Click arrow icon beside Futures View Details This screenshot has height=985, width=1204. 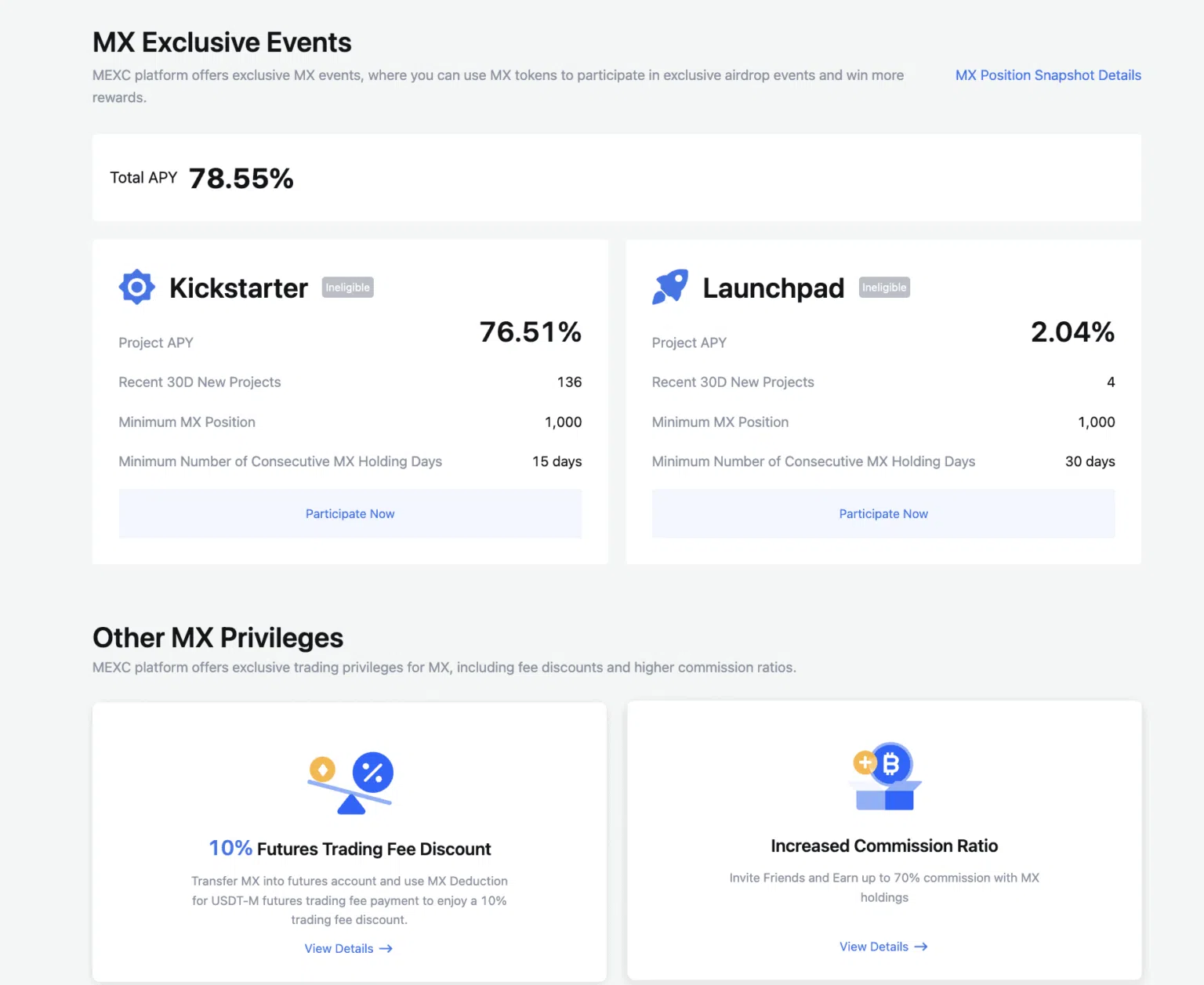(x=386, y=948)
